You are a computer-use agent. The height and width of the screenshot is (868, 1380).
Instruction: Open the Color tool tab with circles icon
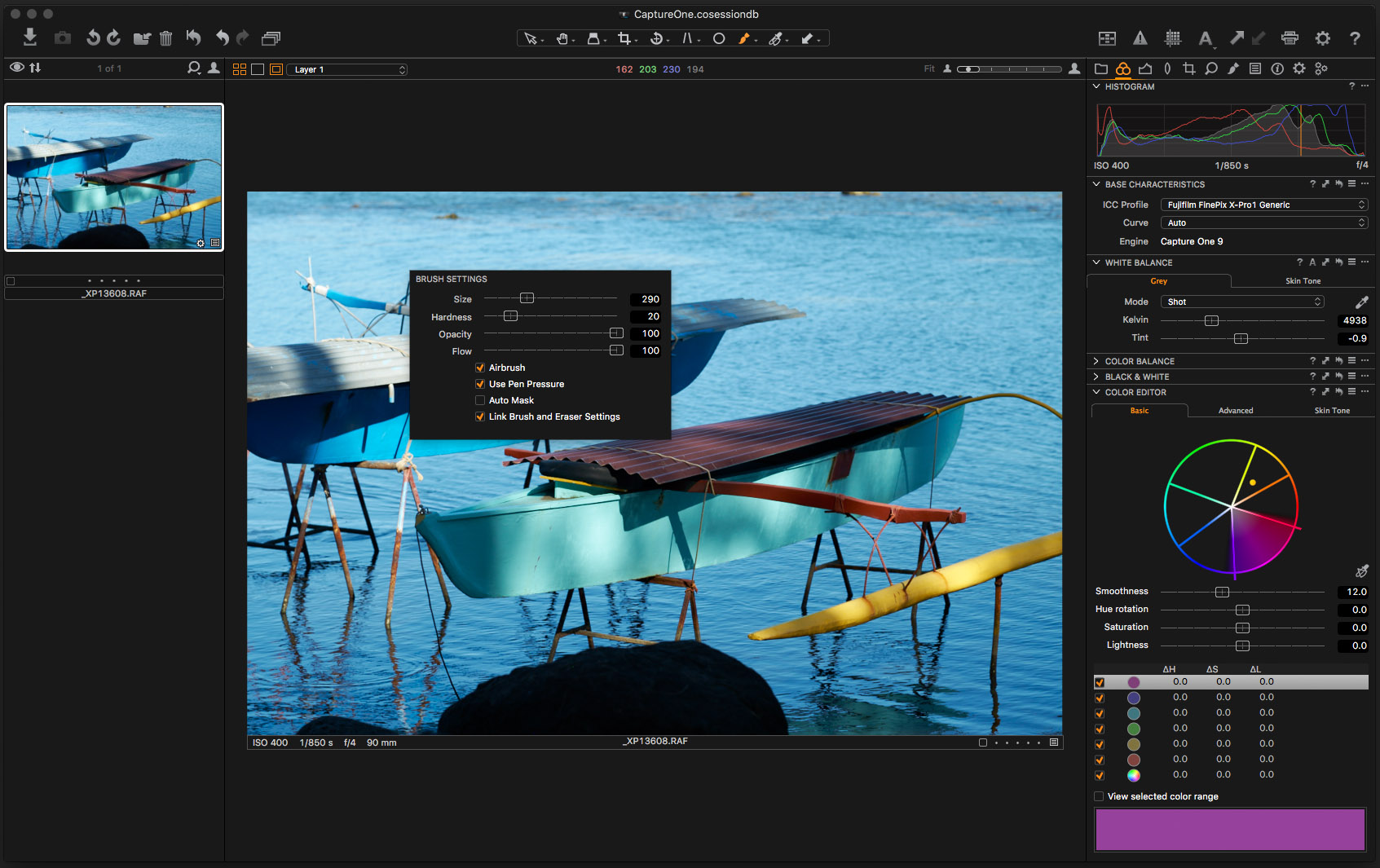click(x=1123, y=68)
